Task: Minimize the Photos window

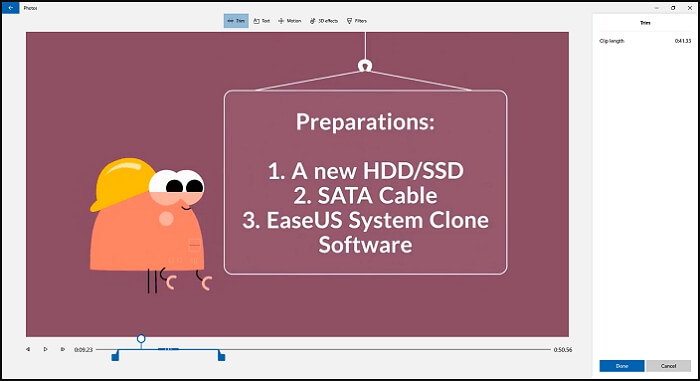Action: click(x=657, y=8)
